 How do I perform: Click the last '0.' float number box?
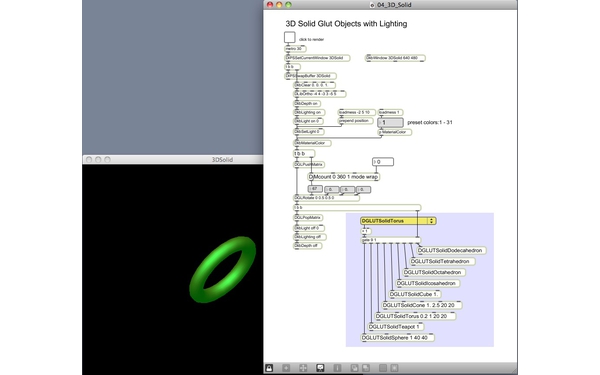(363, 189)
